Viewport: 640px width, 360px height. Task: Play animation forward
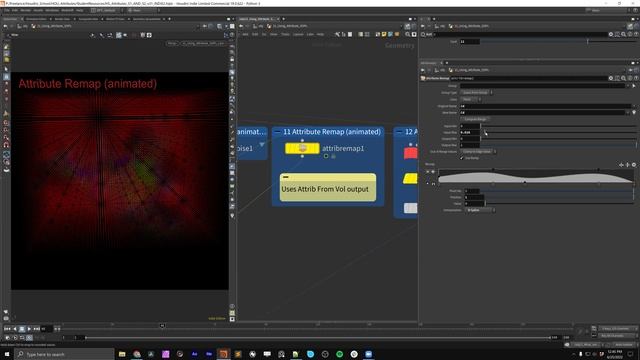click(29, 329)
